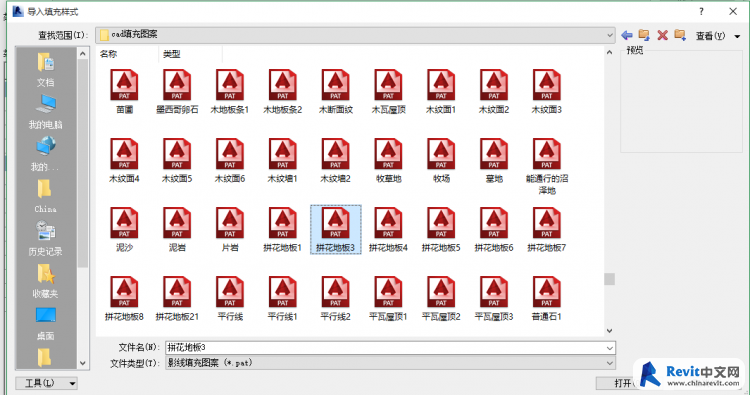Click the file list scrollbar thumb

point(609,279)
